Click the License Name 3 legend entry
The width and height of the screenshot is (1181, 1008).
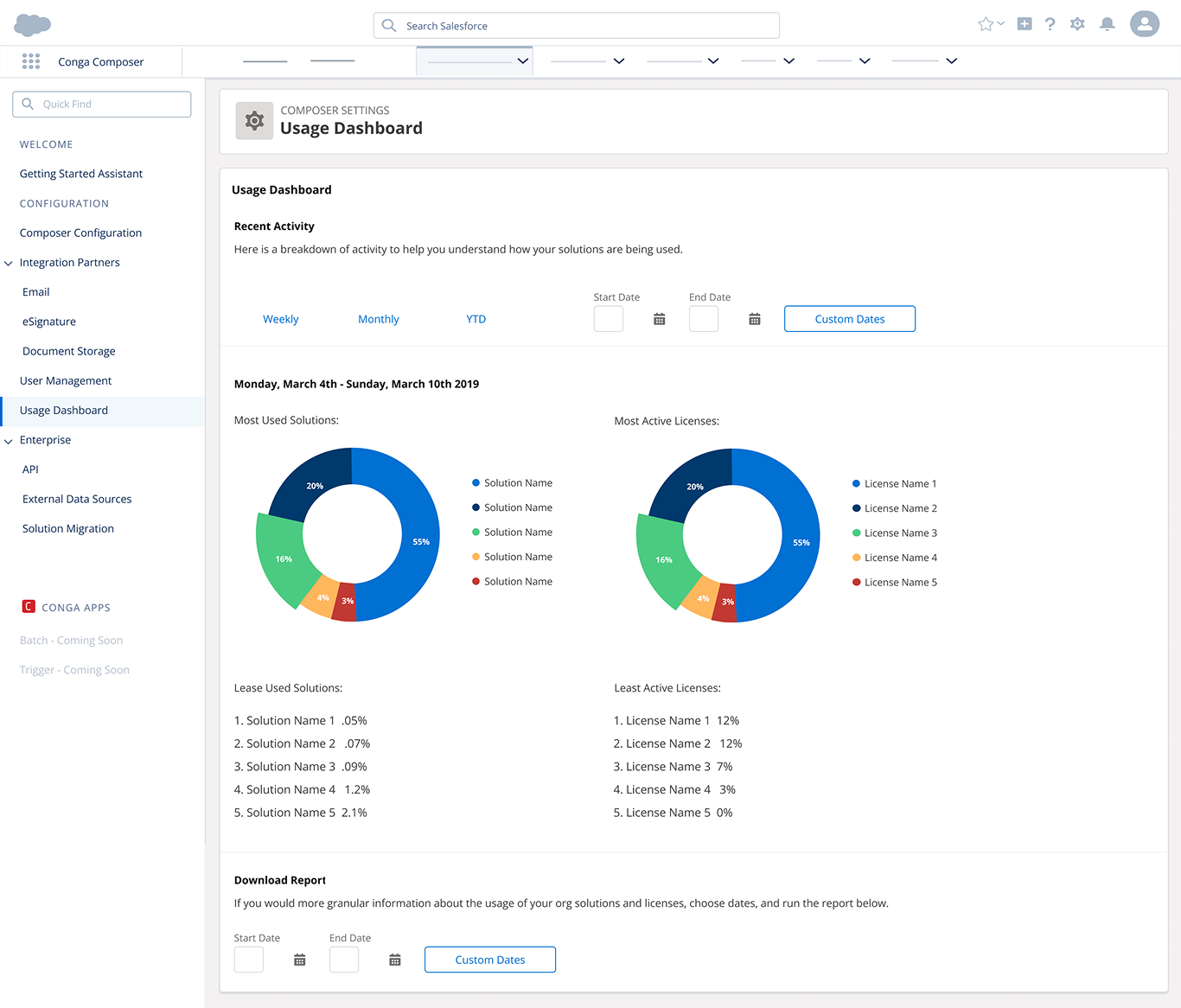[895, 533]
